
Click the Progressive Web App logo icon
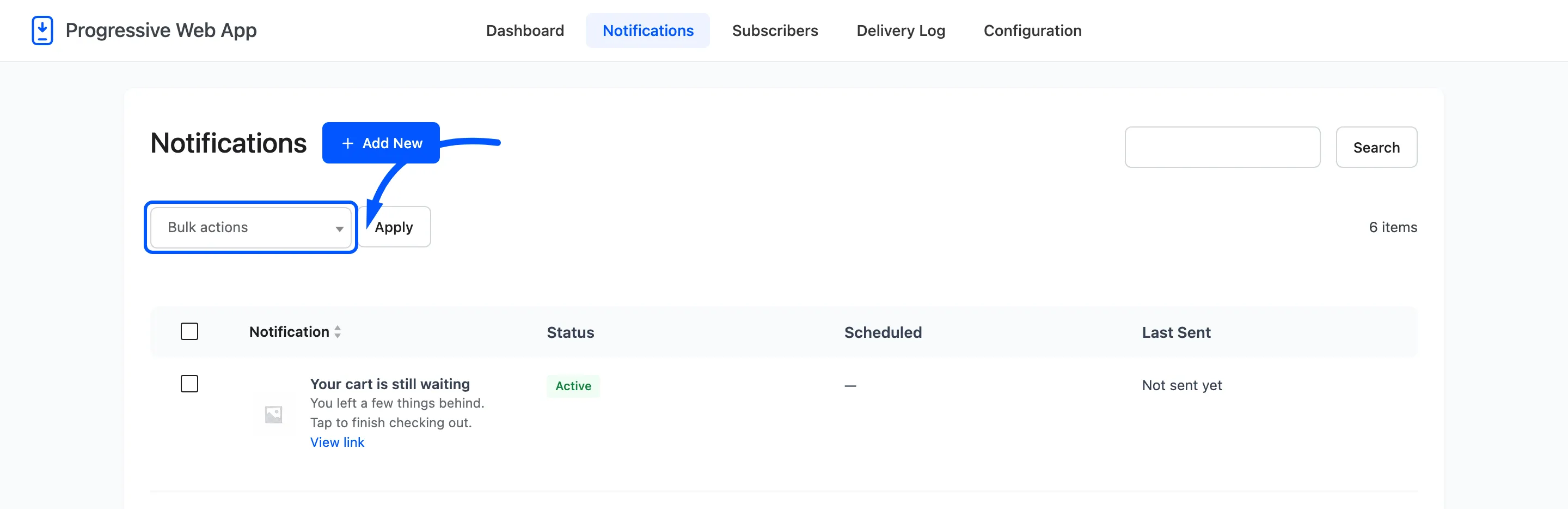pyautogui.click(x=42, y=30)
